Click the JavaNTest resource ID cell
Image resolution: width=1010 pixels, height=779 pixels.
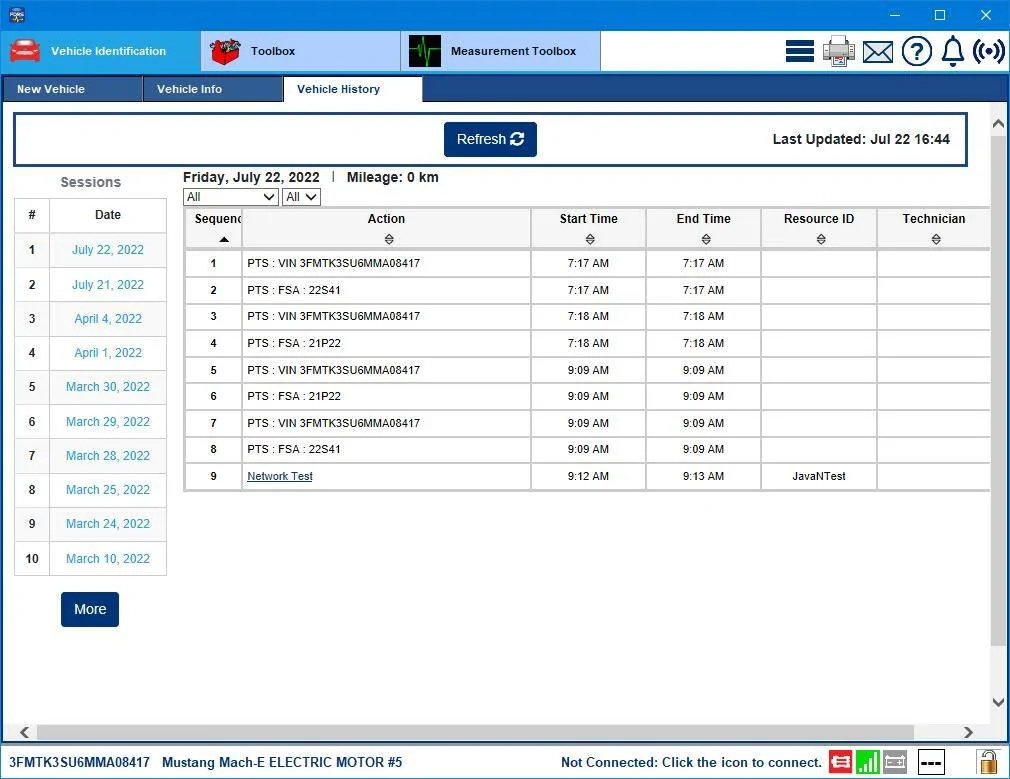(x=819, y=476)
